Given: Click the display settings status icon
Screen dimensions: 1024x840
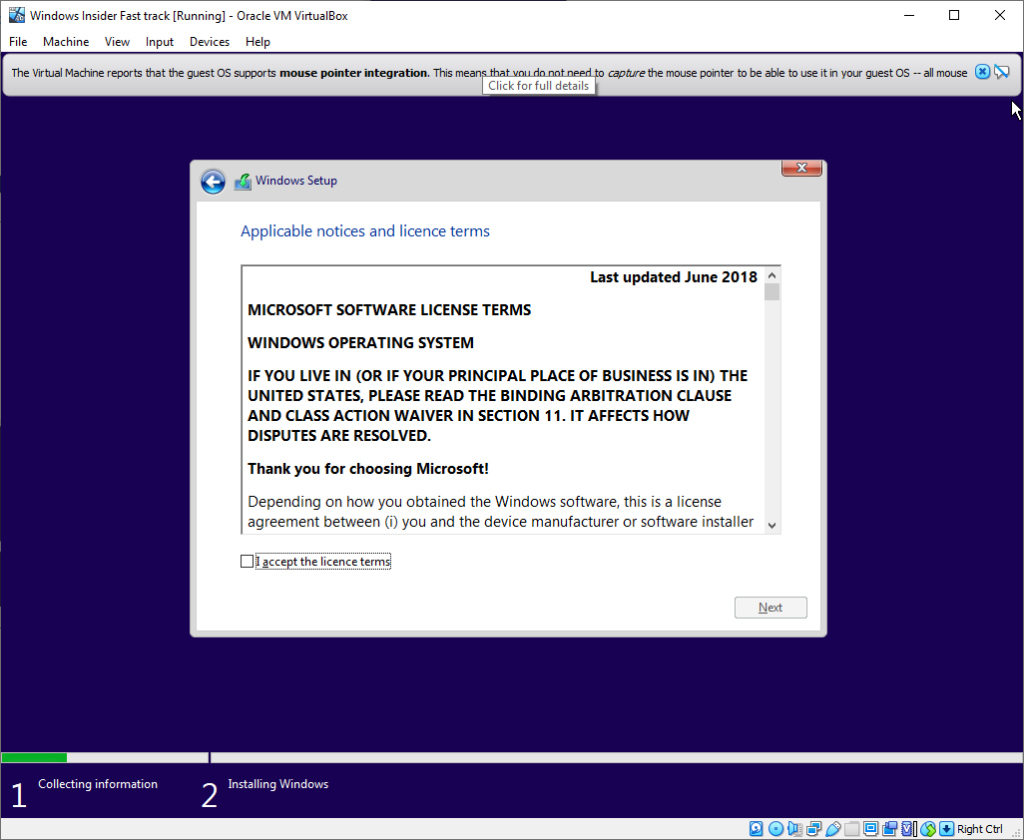Looking at the screenshot, I should coord(871,829).
